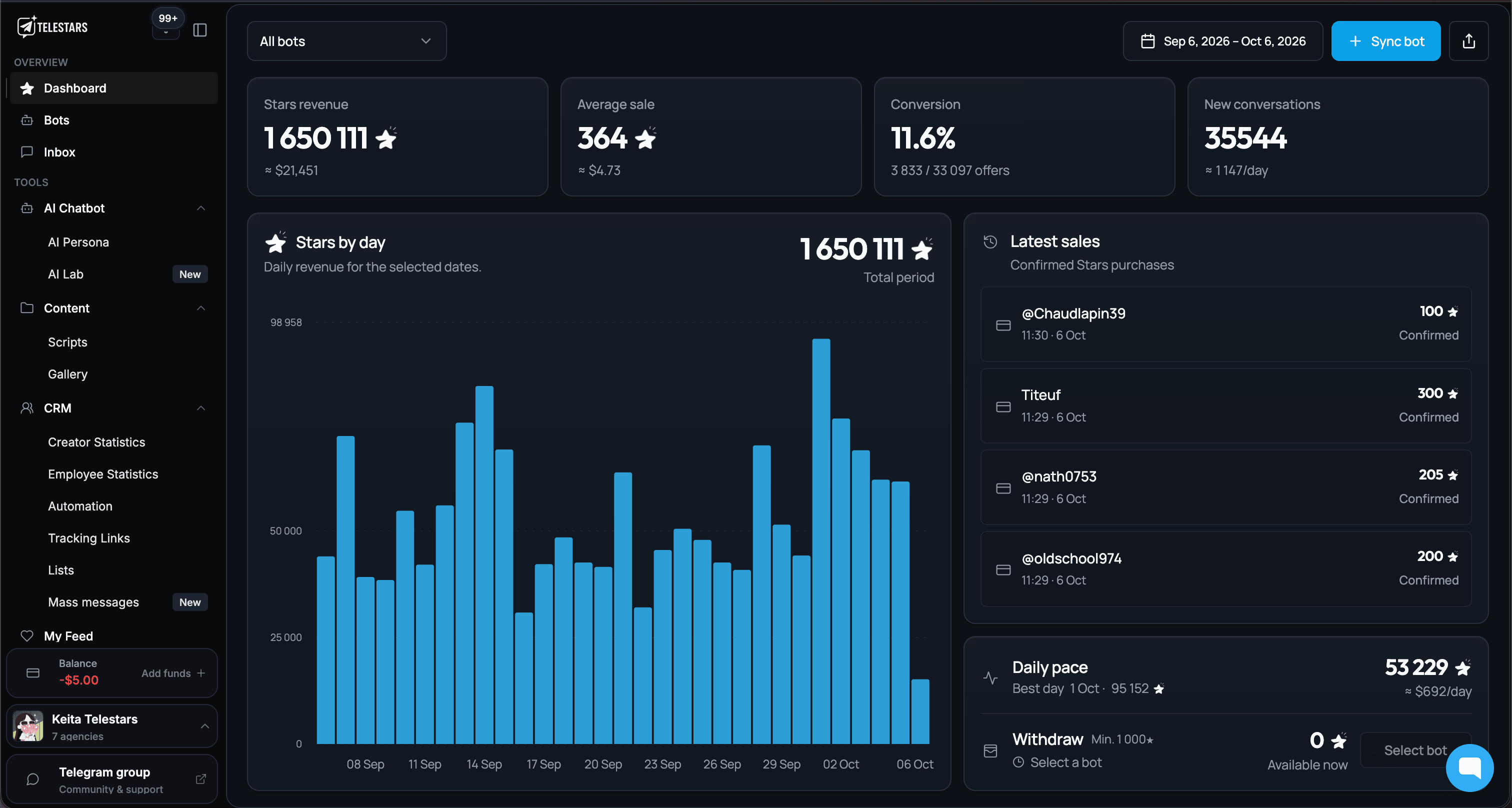The image size is (1512, 808).
Task: Select the @nath0753 sale row
Action: (x=1225, y=487)
